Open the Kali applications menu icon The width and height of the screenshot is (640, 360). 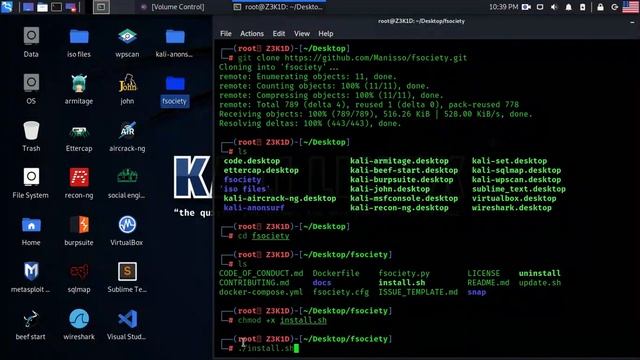(x=7, y=7)
